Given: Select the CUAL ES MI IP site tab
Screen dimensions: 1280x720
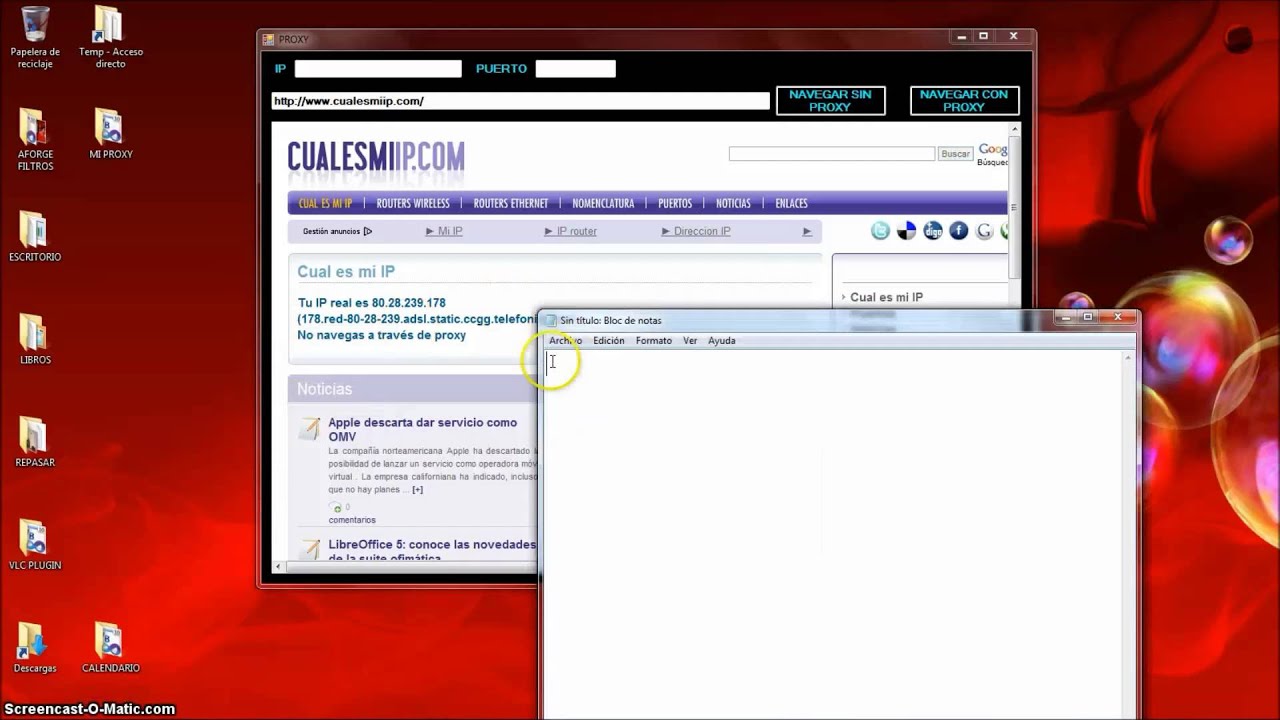Looking at the screenshot, I should point(325,203).
